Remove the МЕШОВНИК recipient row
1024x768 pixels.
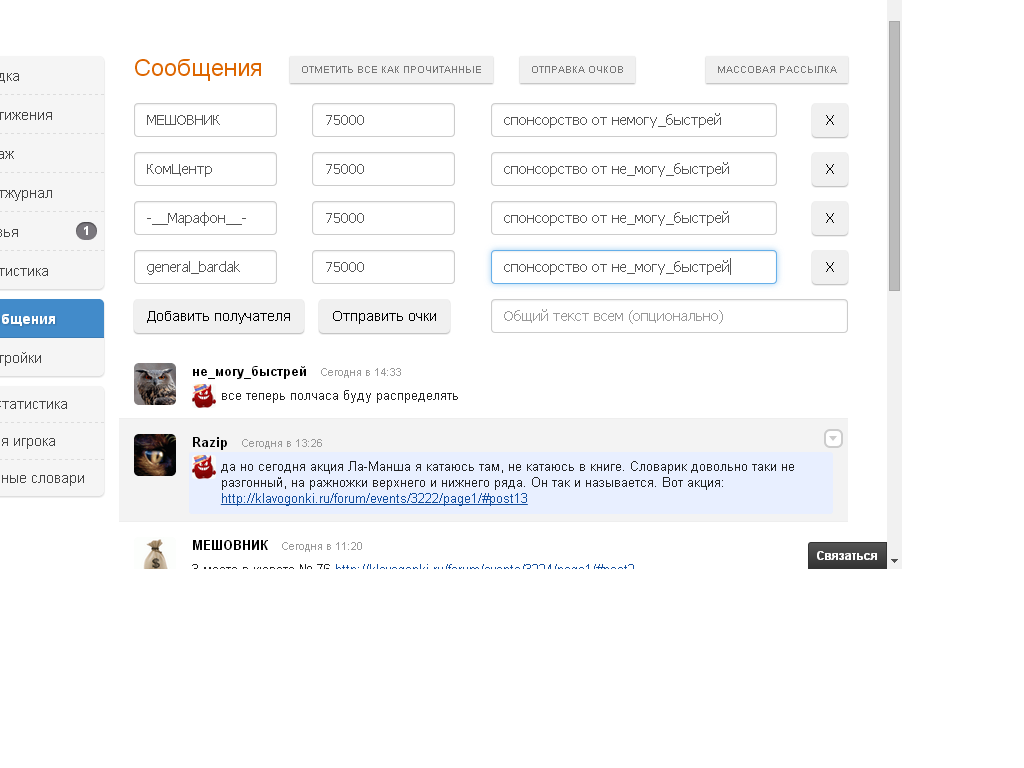click(x=829, y=120)
